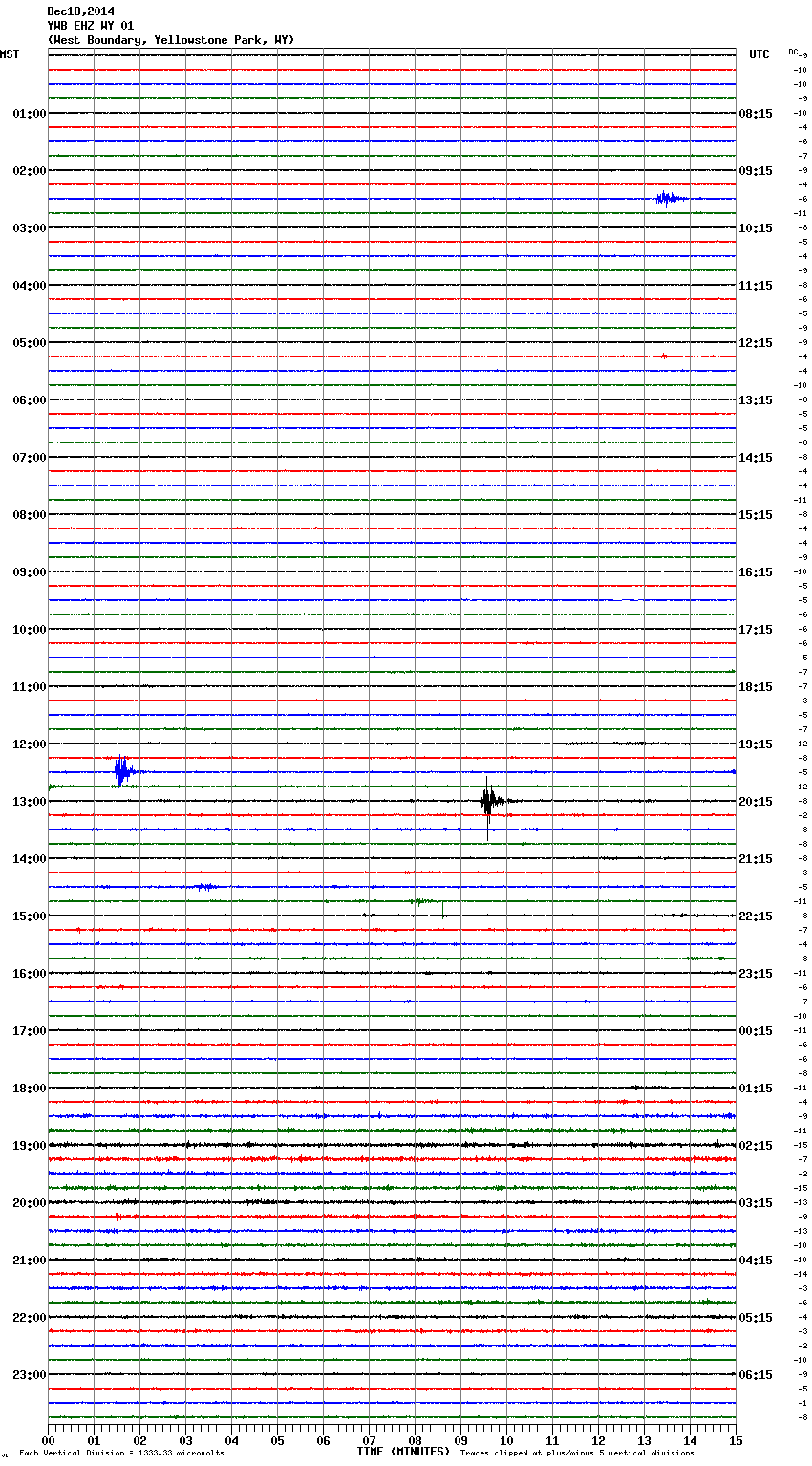Click the 19:15 UTC time label

pos(756,744)
